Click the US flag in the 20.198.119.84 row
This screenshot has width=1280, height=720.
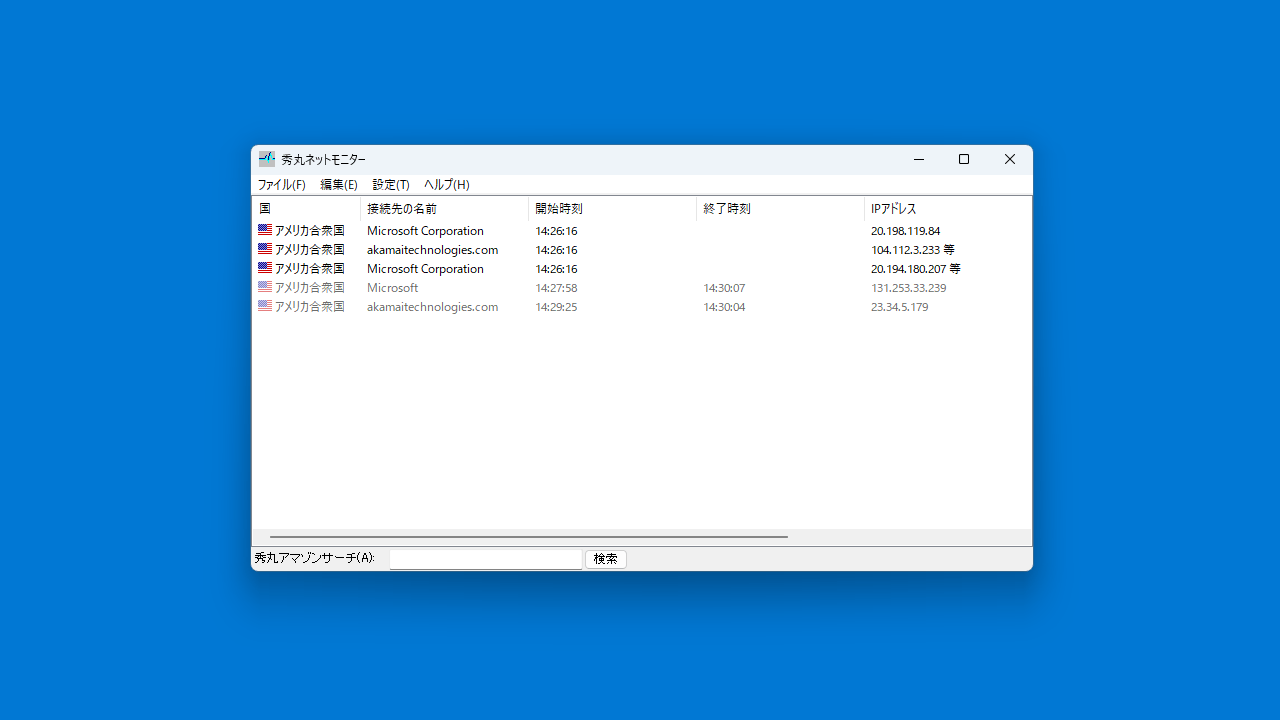[265, 230]
